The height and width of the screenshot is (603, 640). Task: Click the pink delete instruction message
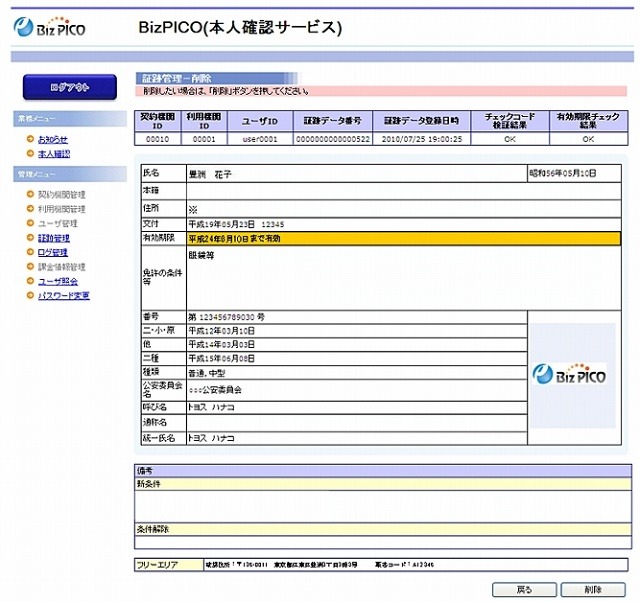tap(381, 91)
